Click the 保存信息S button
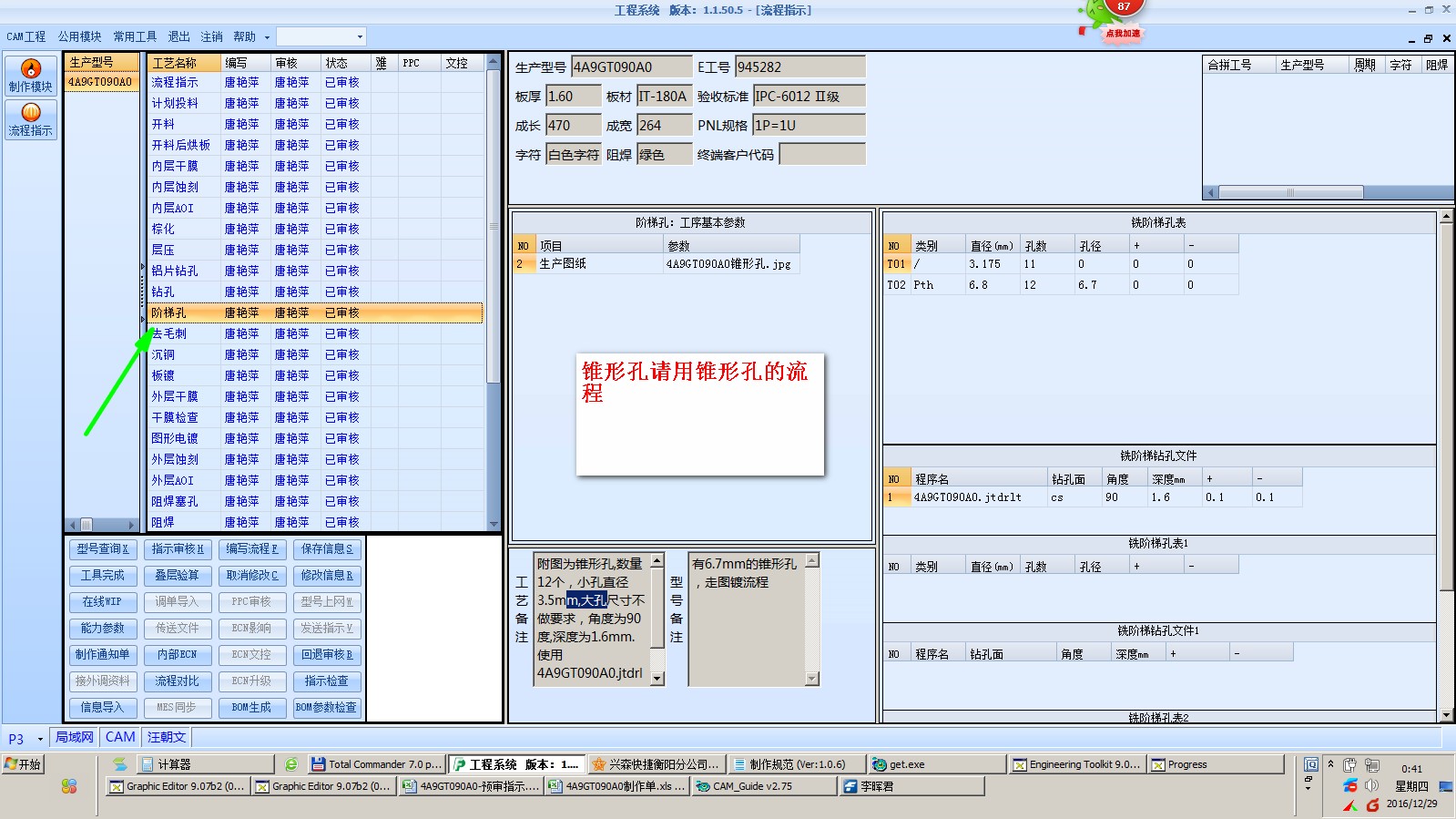Screen dimensions: 1456x819 pos(328,549)
